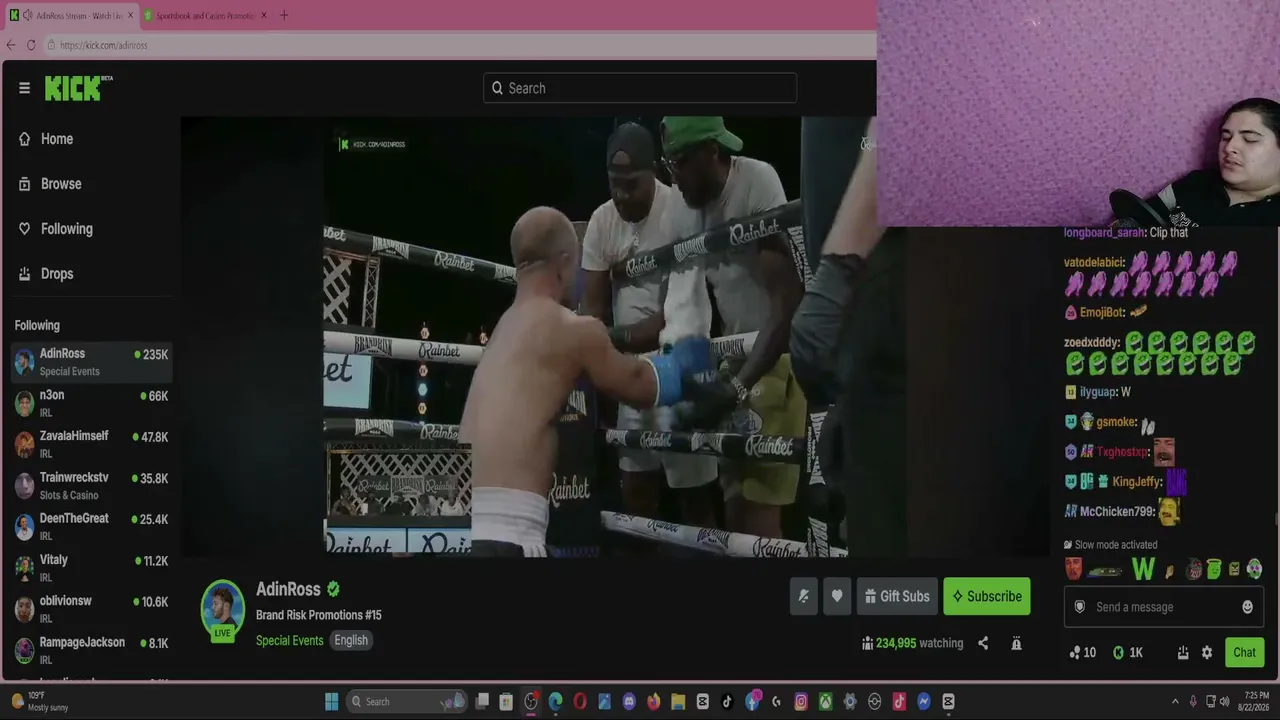The height and width of the screenshot is (720, 1280).
Task: Open Xbox app from the taskbar
Action: [825, 701]
